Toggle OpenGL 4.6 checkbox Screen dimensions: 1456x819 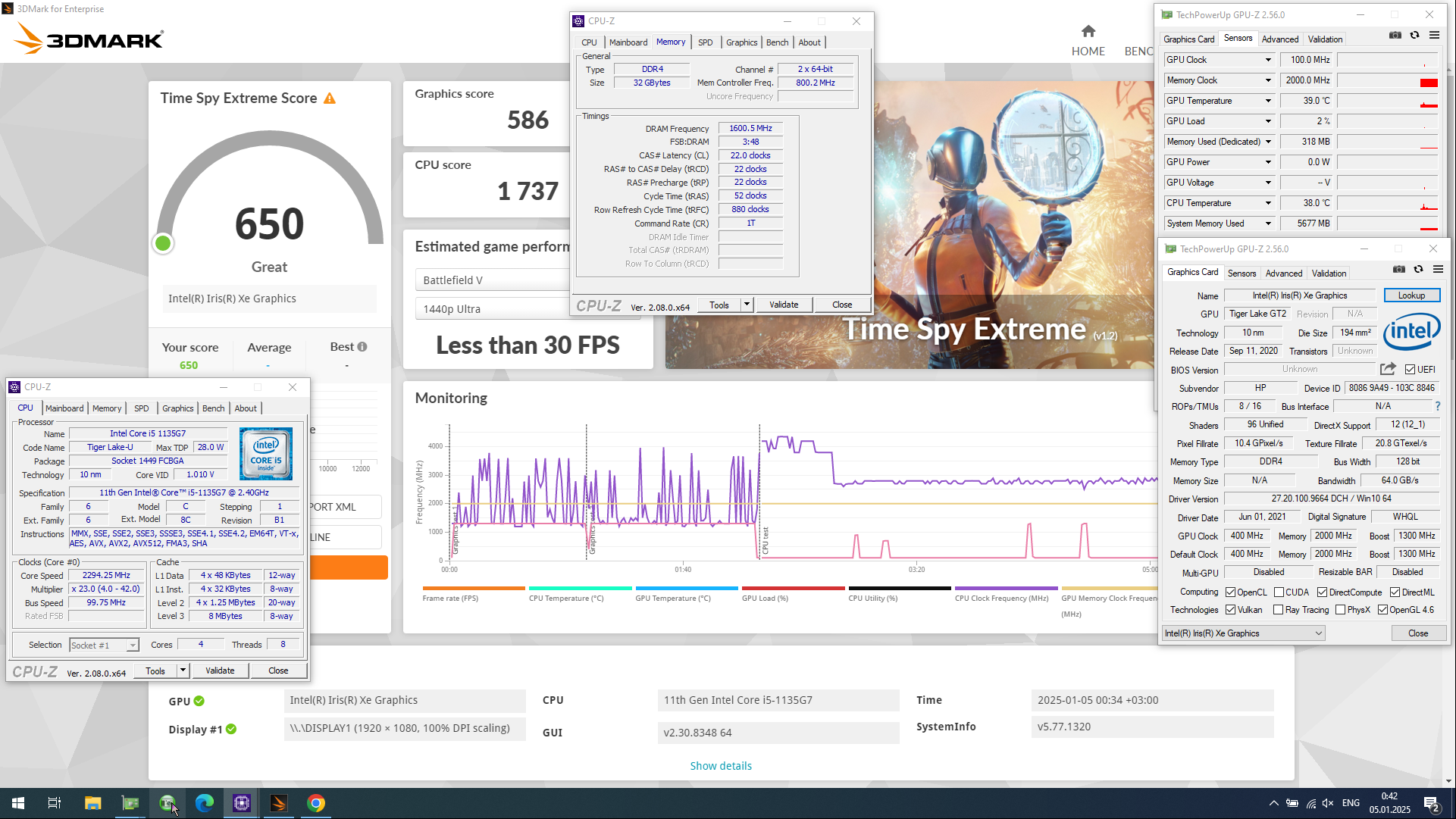click(x=1382, y=610)
